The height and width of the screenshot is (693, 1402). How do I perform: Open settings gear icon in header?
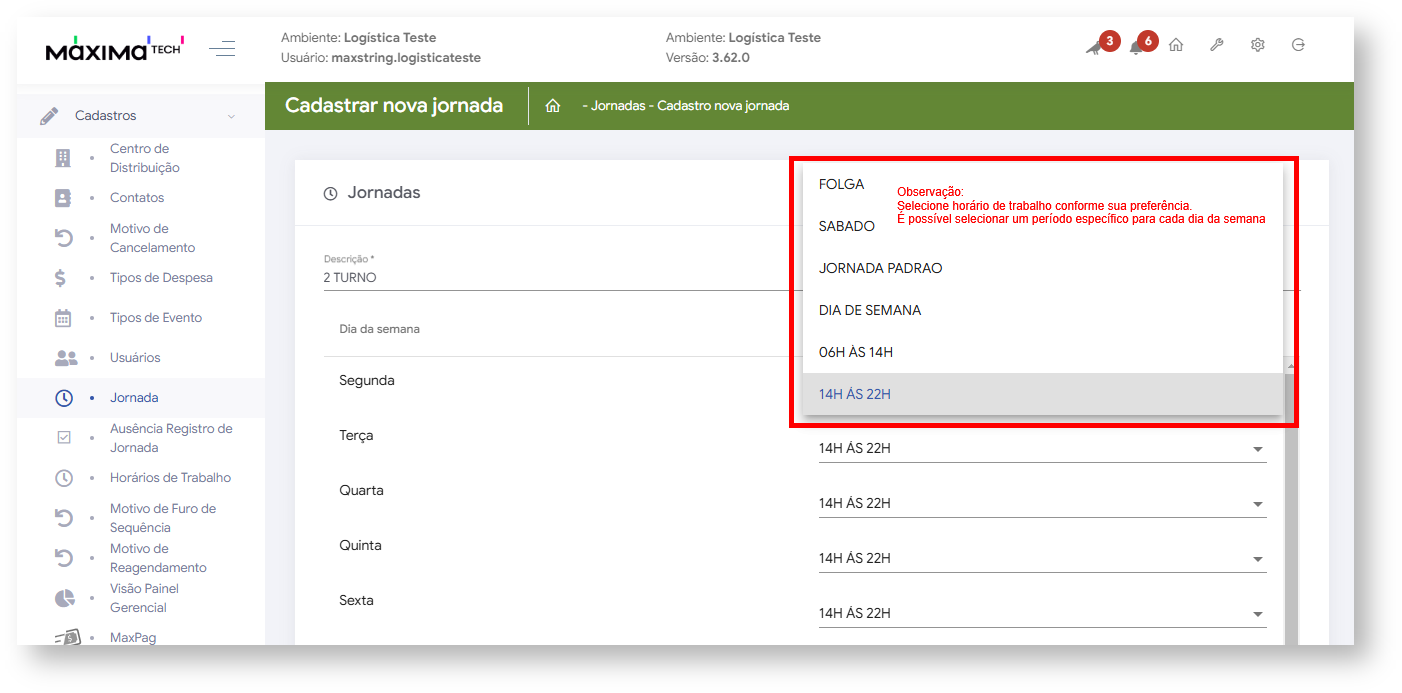tap(1258, 45)
